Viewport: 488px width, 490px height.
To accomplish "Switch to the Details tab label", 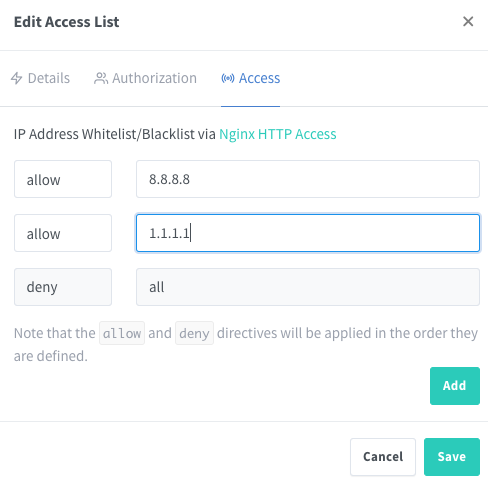I will click(x=49, y=78).
